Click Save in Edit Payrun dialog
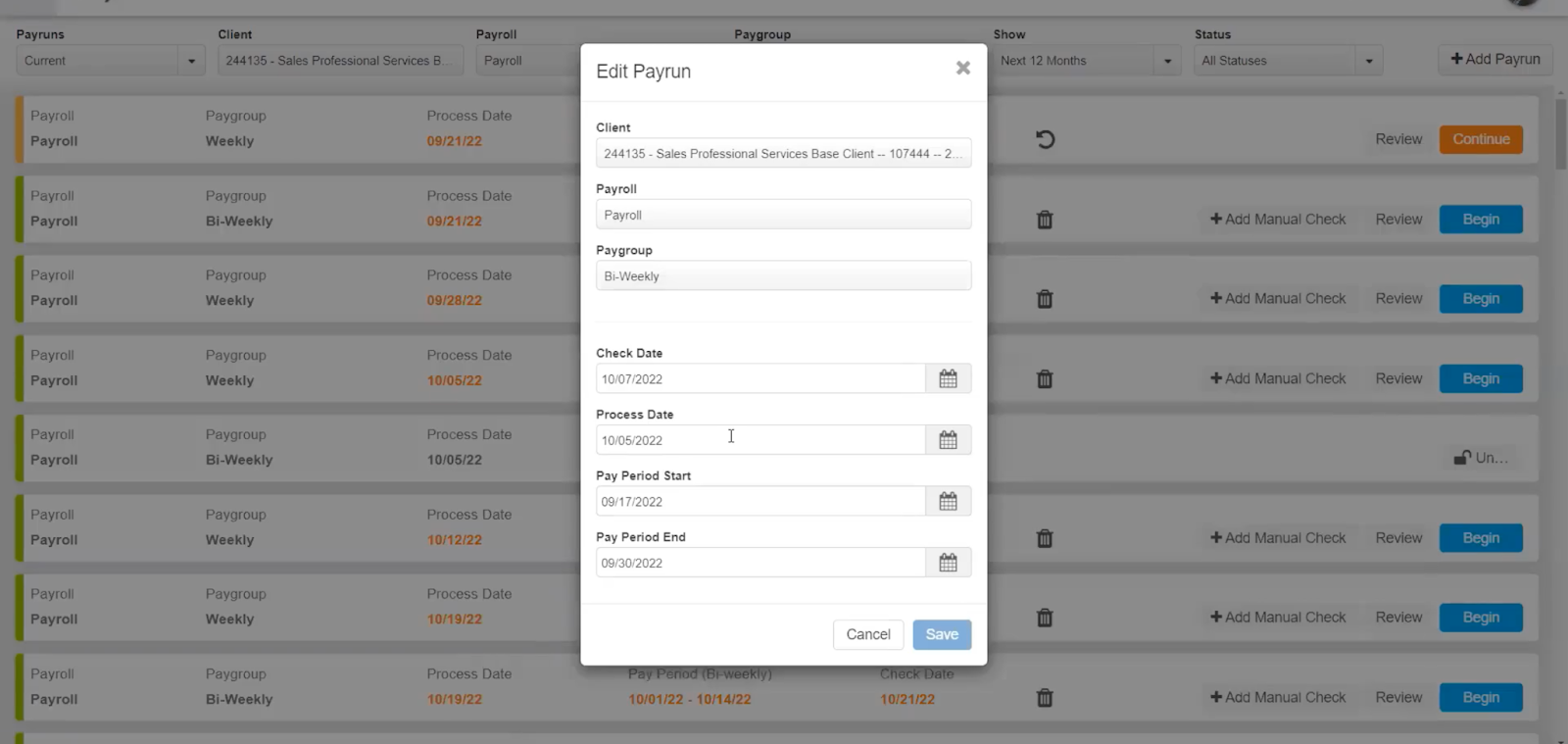This screenshot has height=744, width=1568. tap(942, 634)
